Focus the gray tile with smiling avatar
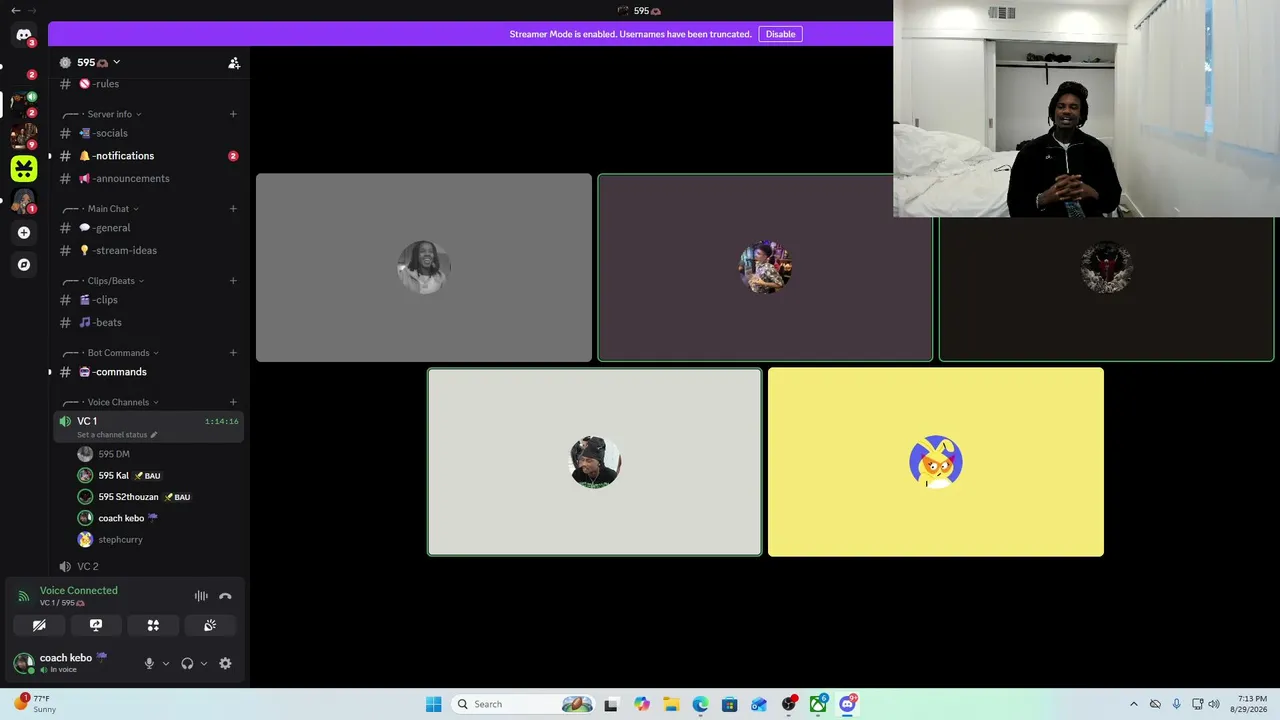The image size is (1280, 720). tap(424, 268)
